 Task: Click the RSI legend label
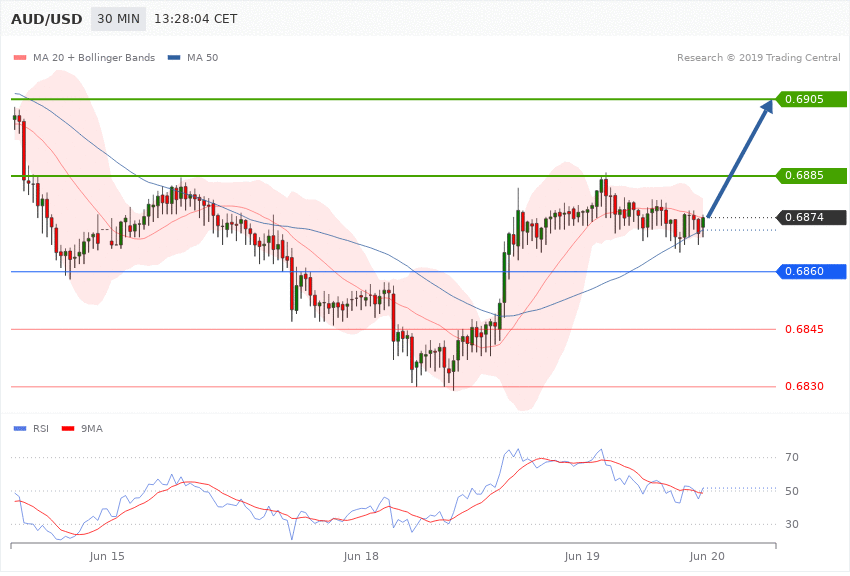(x=41, y=429)
